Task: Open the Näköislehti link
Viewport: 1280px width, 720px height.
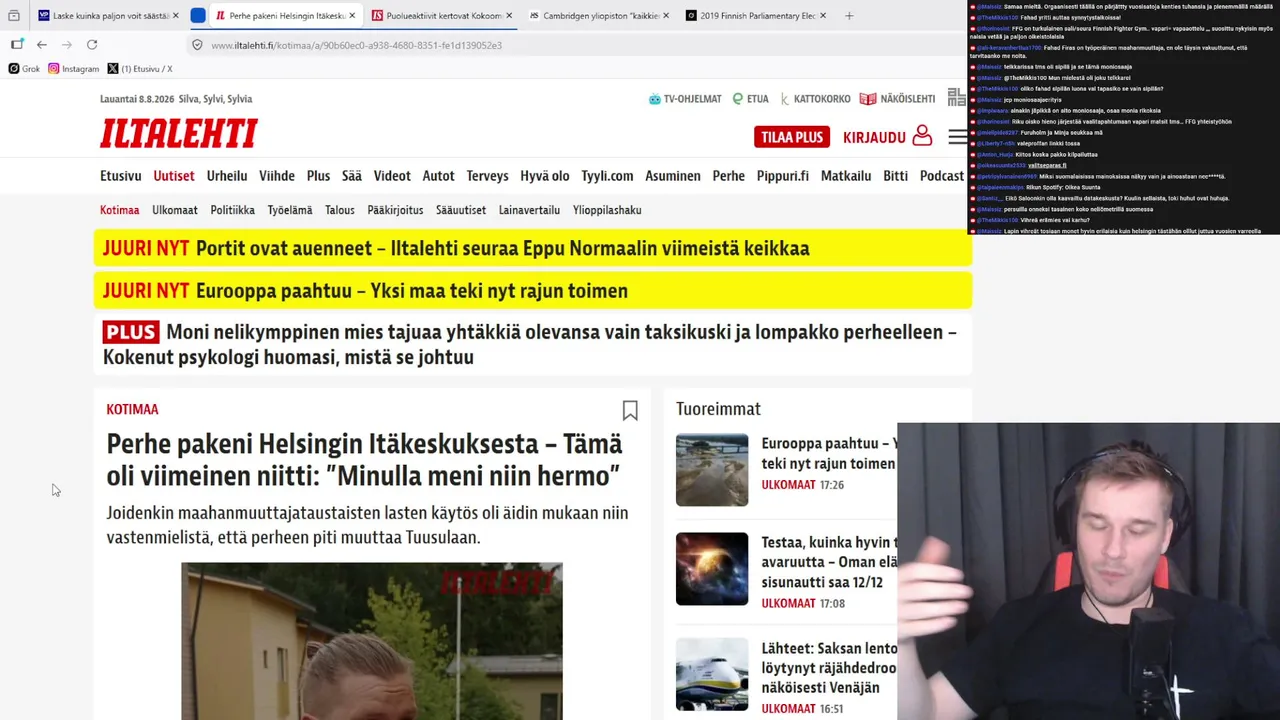Action: coord(898,99)
